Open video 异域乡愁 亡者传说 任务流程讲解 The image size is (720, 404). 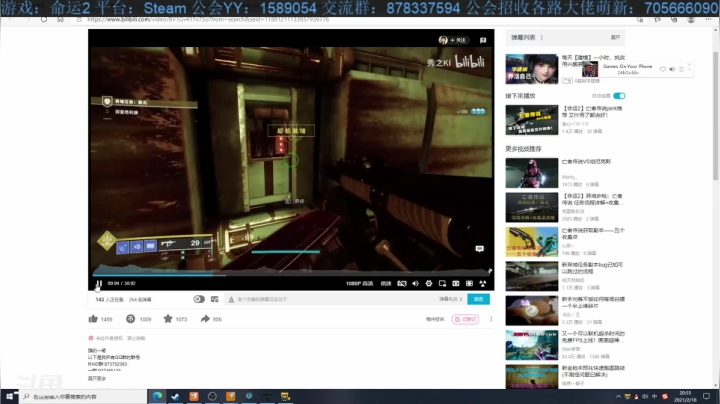tap(532, 207)
